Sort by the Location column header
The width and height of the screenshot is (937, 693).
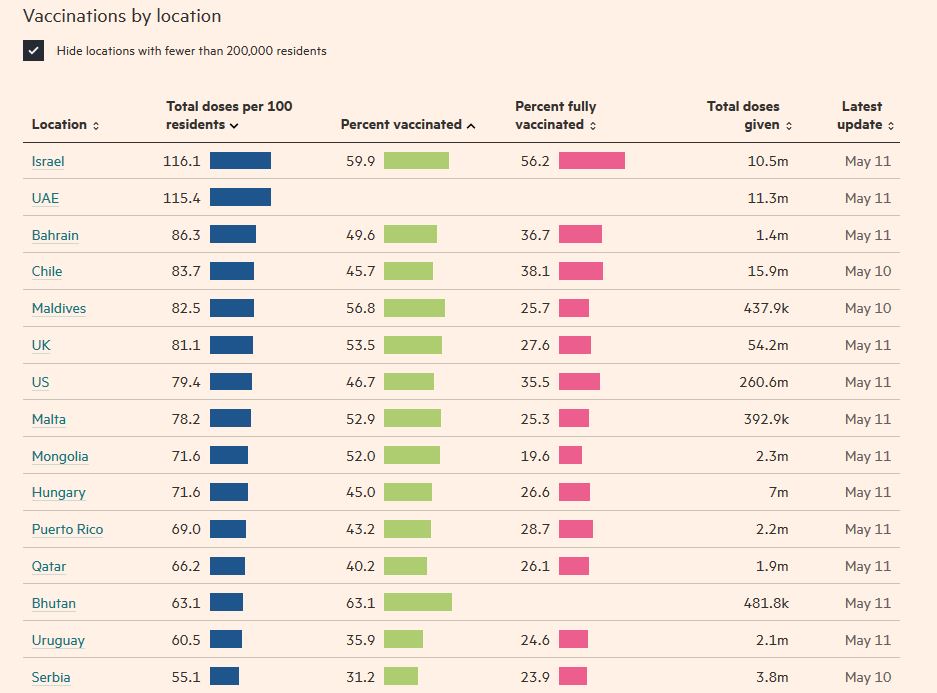pos(65,125)
